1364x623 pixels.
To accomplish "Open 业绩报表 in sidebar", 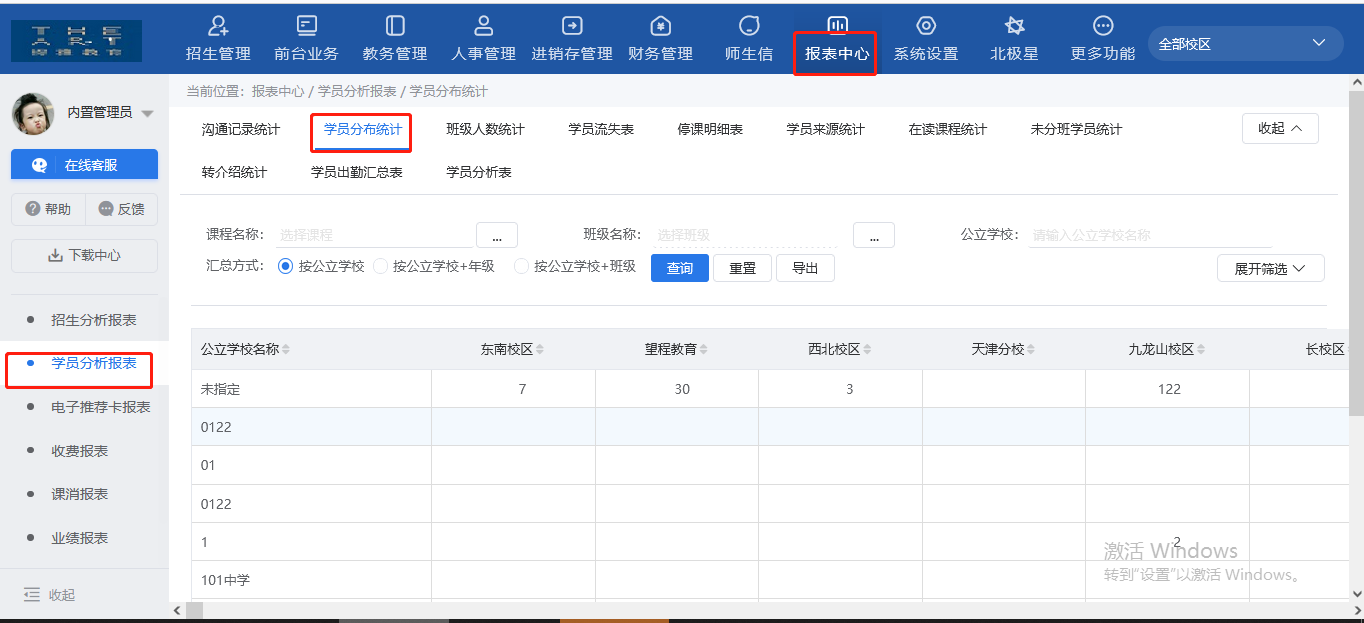I will 80,538.
